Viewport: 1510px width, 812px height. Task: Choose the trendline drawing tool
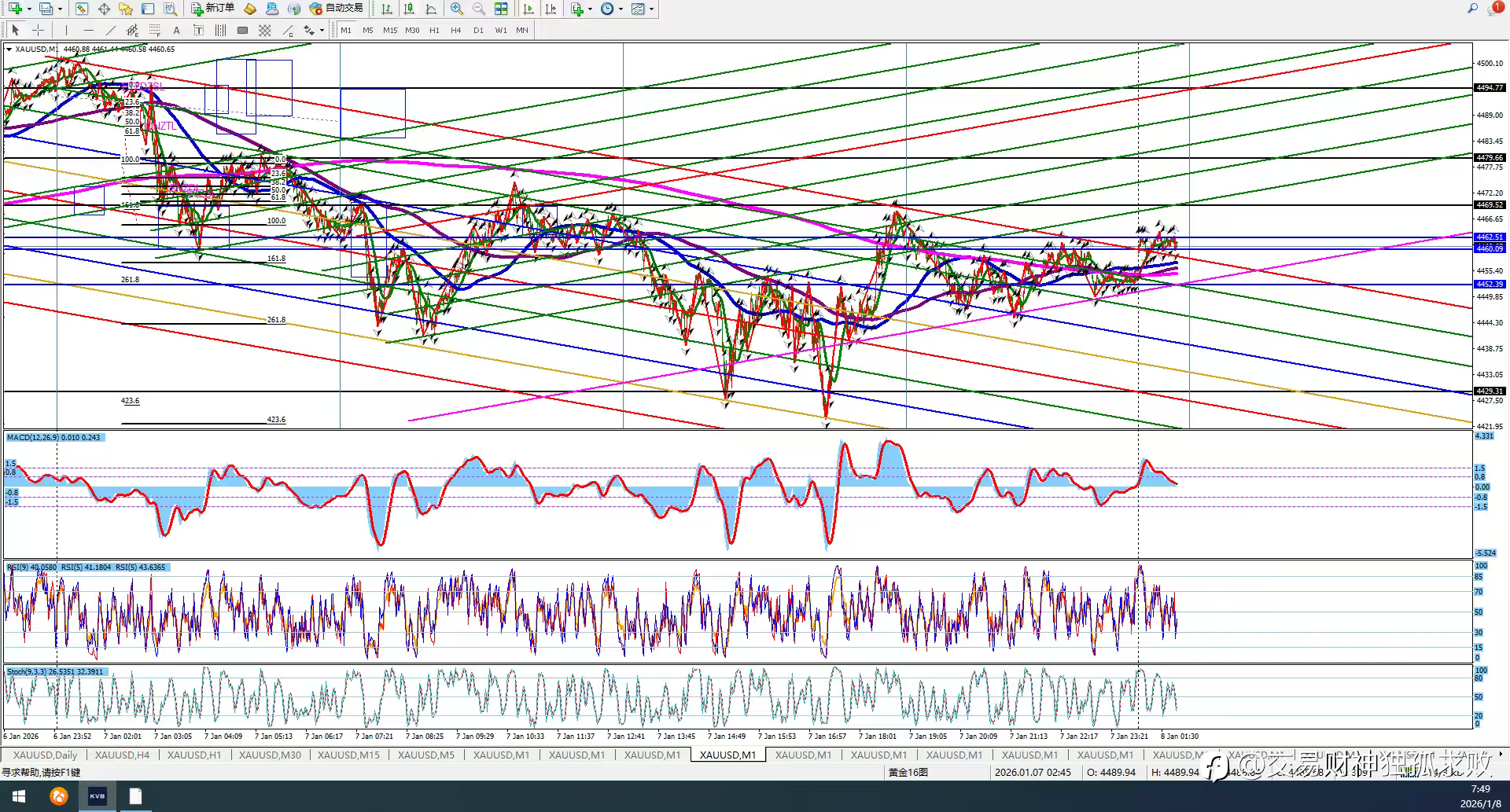point(110,30)
